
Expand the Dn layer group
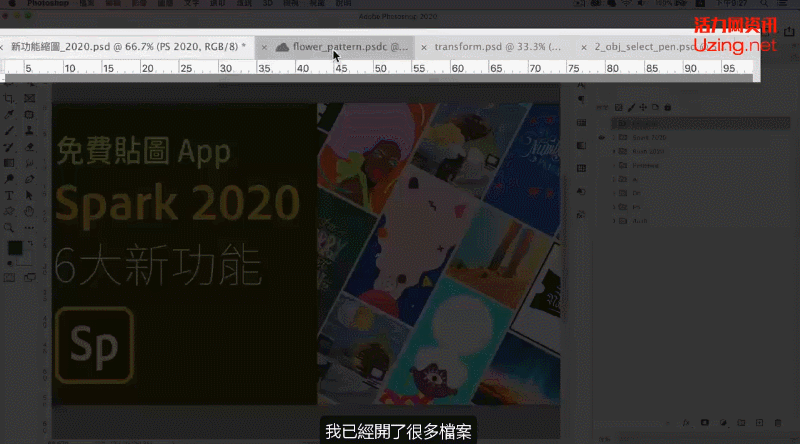pyautogui.click(x=614, y=193)
